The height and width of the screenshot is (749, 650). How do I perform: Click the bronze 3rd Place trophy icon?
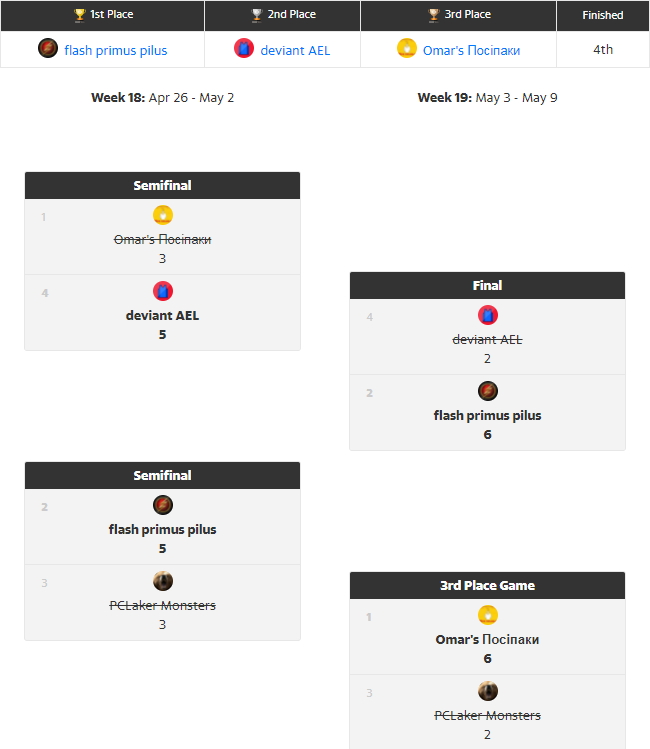[x=434, y=15]
